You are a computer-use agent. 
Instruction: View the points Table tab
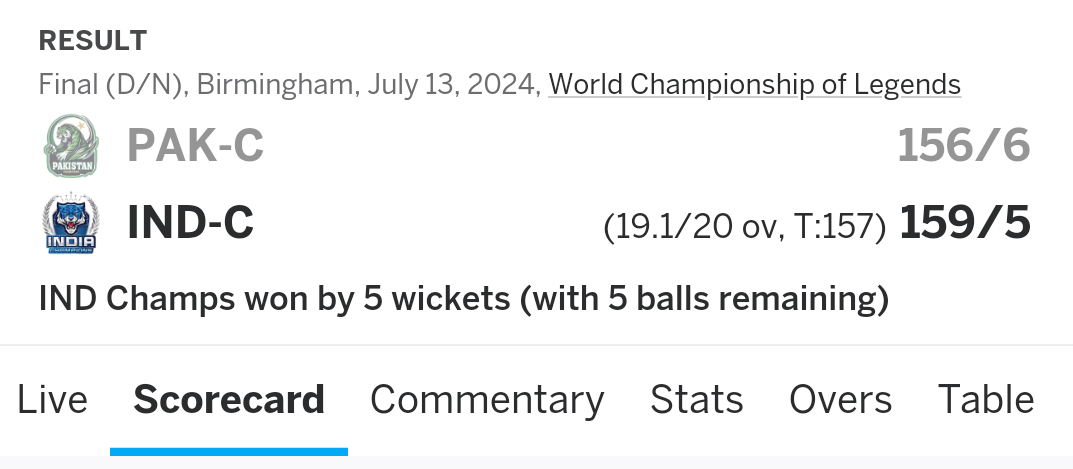click(x=985, y=400)
